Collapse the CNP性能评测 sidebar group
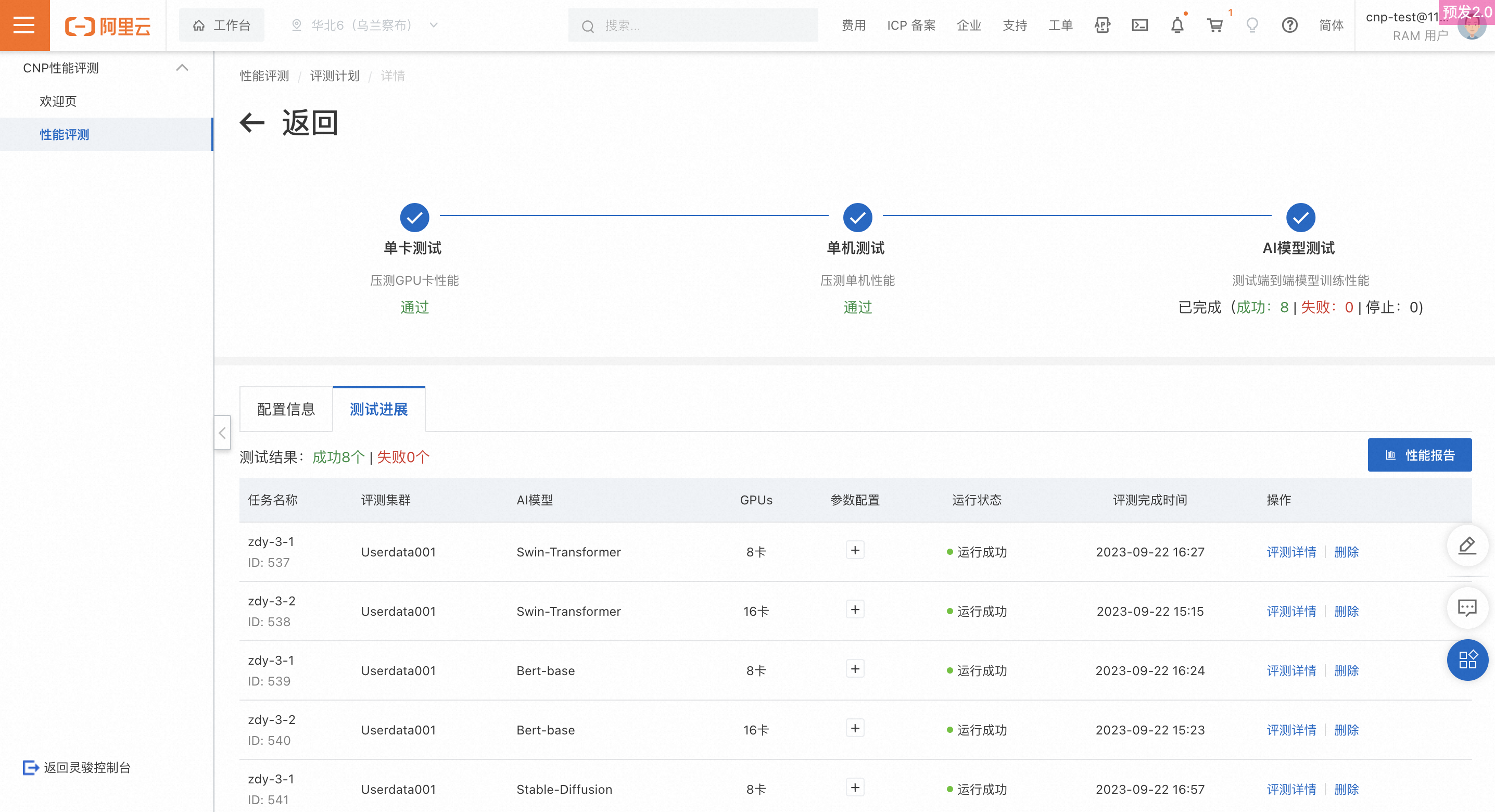The width and height of the screenshot is (1495, 812). tap(182, 68)
